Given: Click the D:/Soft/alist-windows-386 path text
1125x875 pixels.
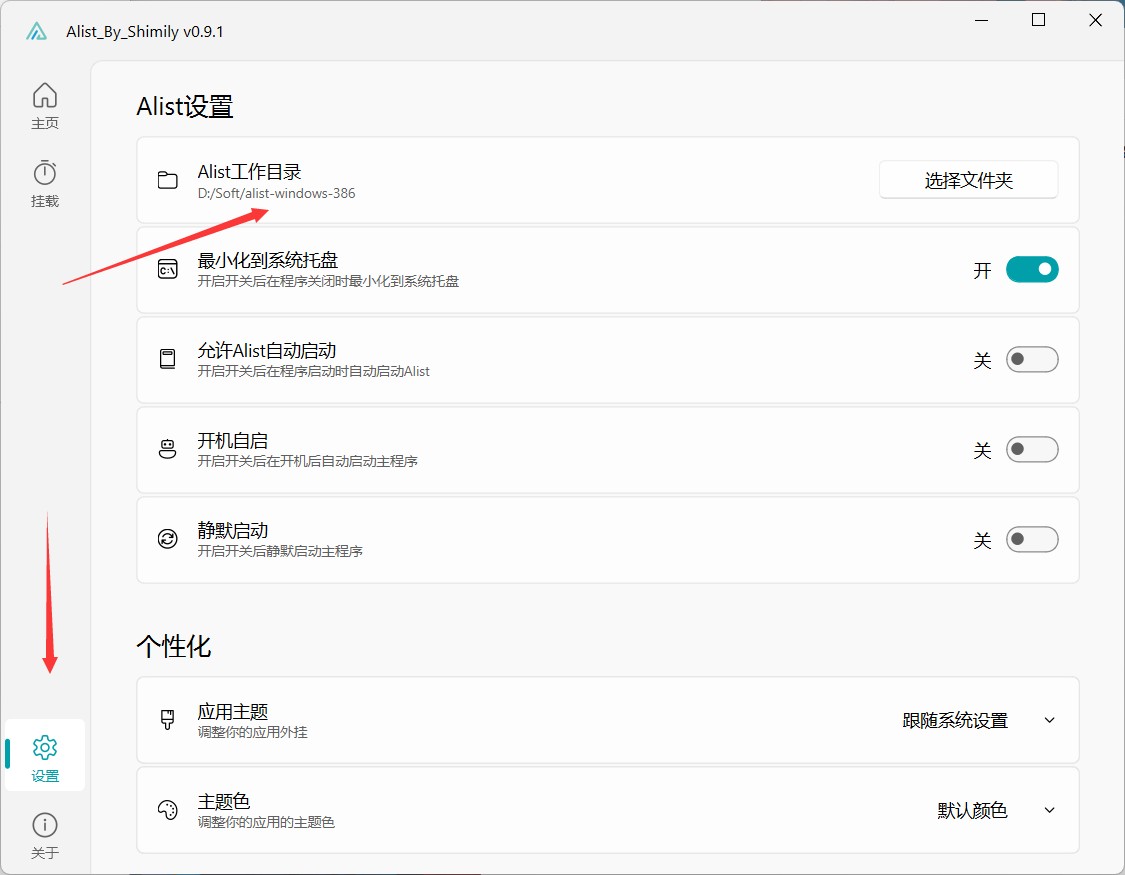Looking at the screenshot, I should tap(276, 193).
